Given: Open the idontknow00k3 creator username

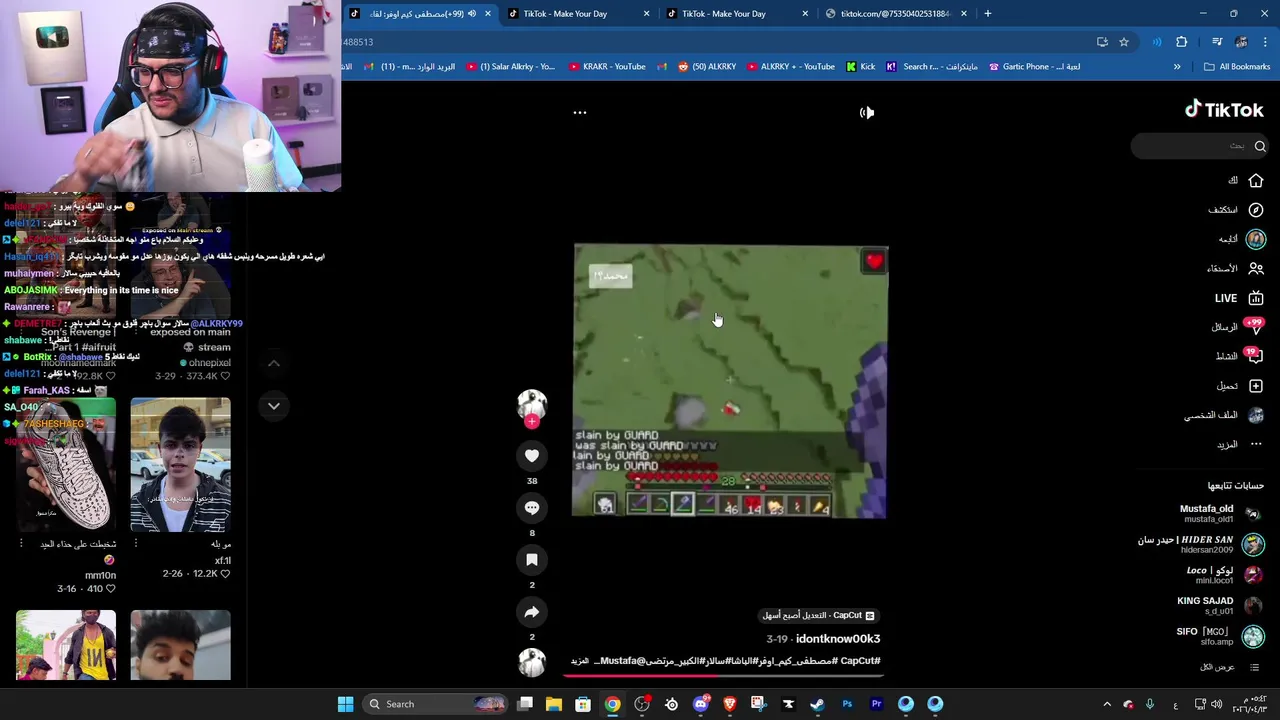Looking at the screenshot, I should 838,639.
